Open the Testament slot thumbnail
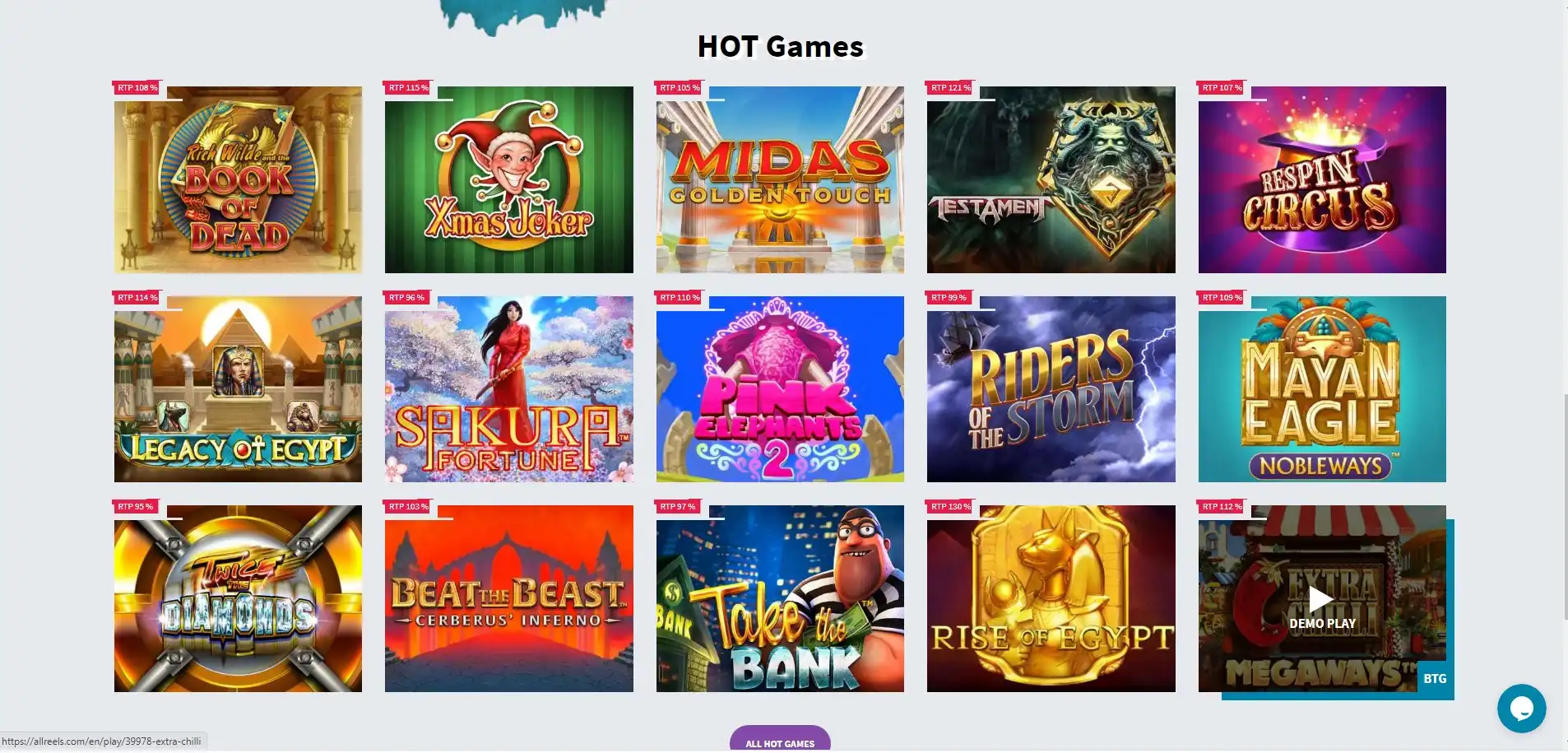Screen dimensions: 1568x753 [x=1051, y=179]
